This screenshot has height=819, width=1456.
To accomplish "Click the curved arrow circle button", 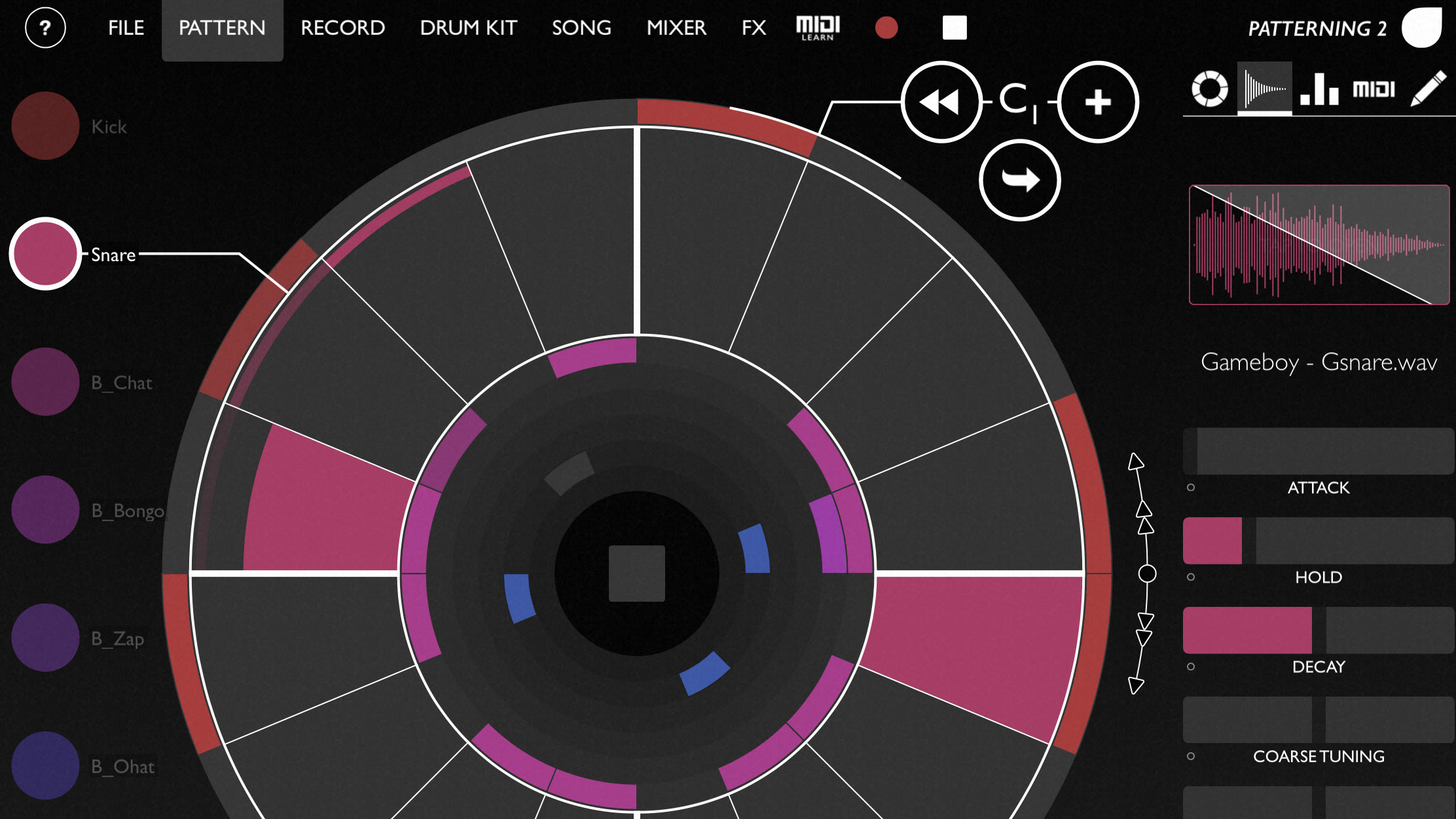I will [x=1019, y=180].
